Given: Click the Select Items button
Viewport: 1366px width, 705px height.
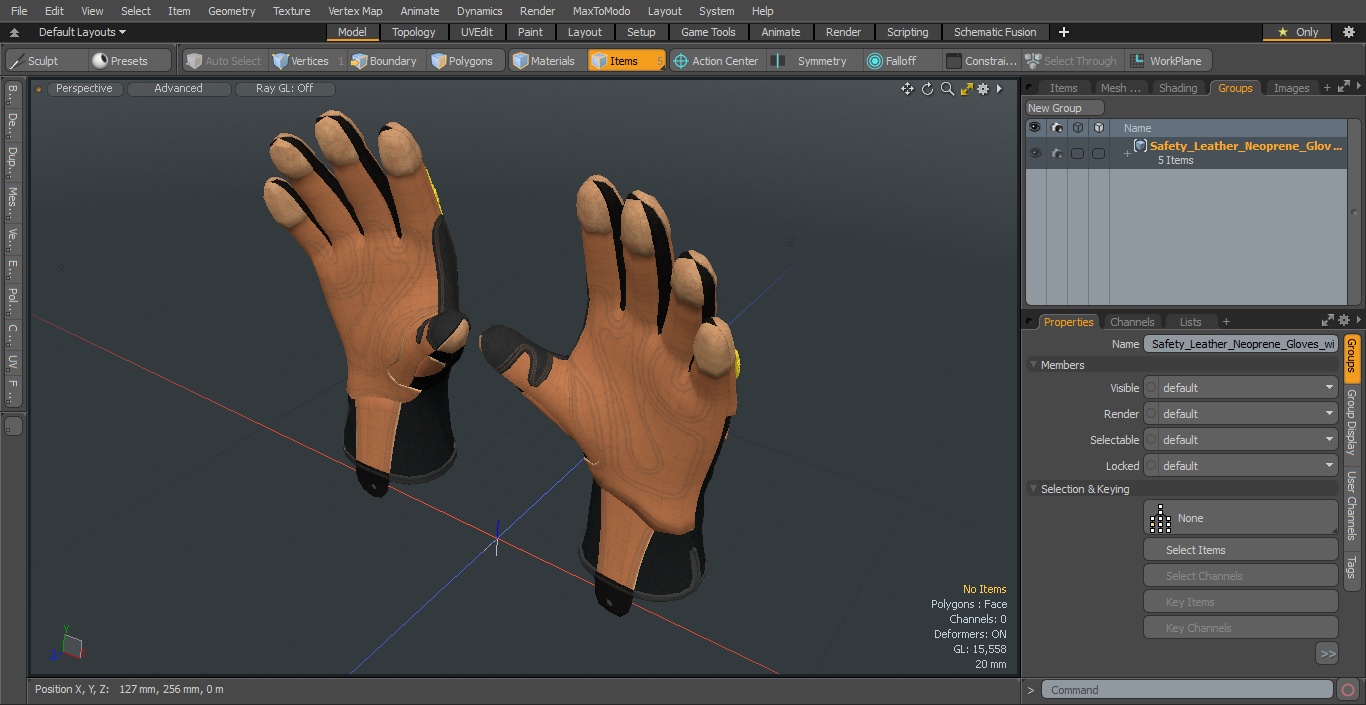Looking at the screenshot, I should tap(1240, 550).
